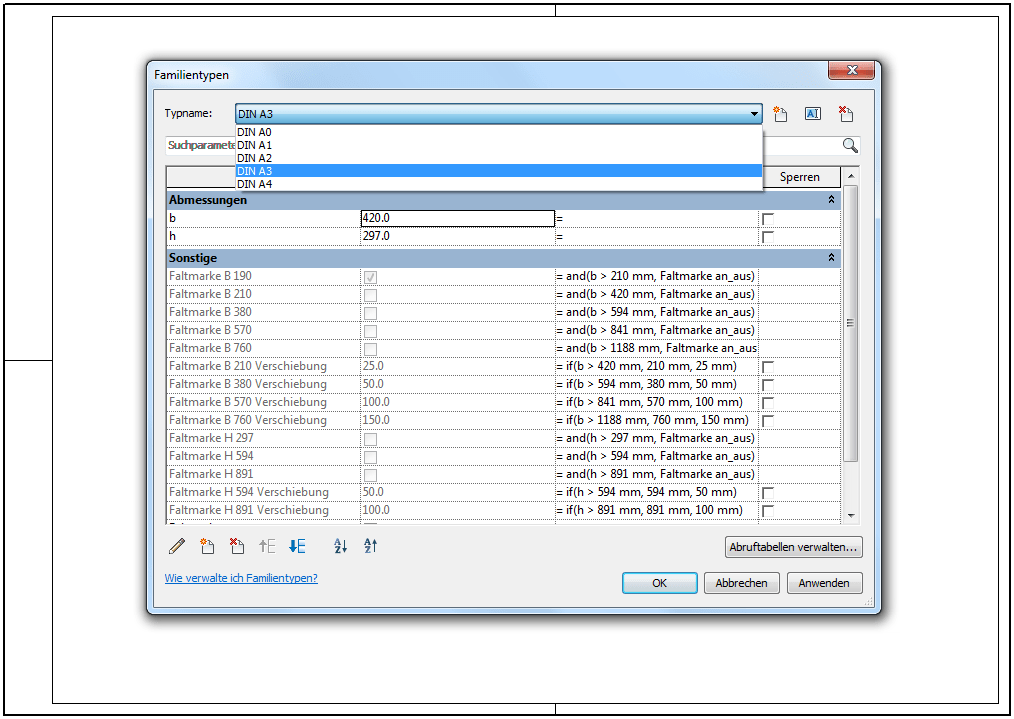
Task: Sort parameters in descending order
Action: coord(370,546)
